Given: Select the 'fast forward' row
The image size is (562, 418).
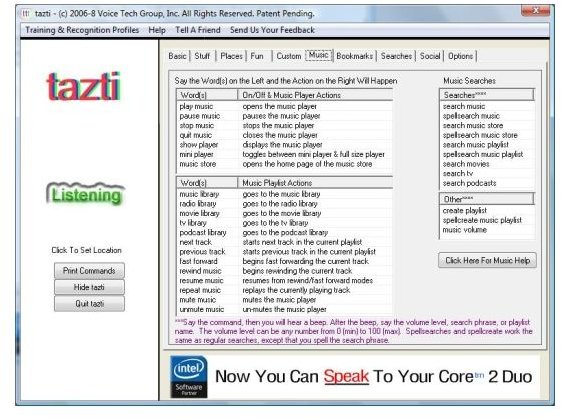Looking at the screenshot, I should tap(285, 261).
